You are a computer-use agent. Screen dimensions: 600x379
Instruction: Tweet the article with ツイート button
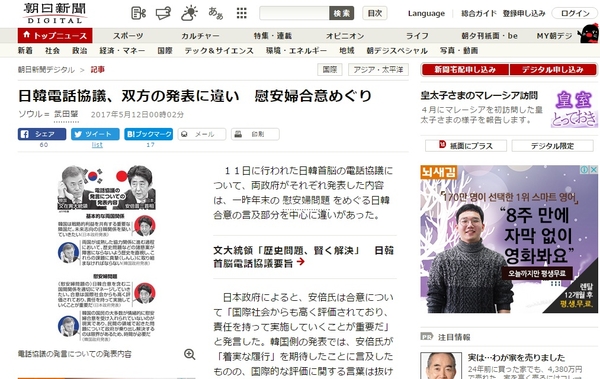point(95,134)
